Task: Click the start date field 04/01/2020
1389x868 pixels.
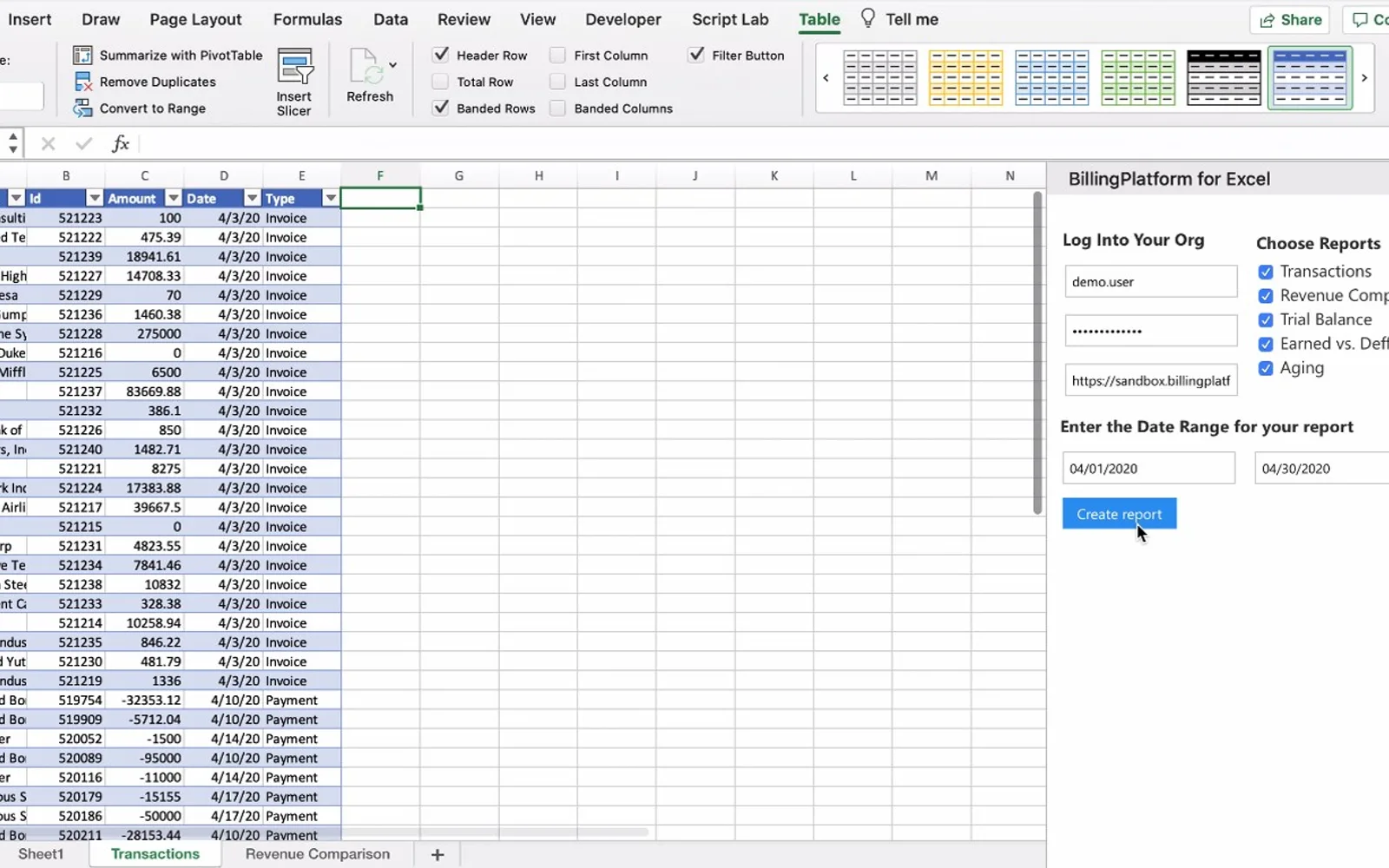Action: [x=1149, y=468]
